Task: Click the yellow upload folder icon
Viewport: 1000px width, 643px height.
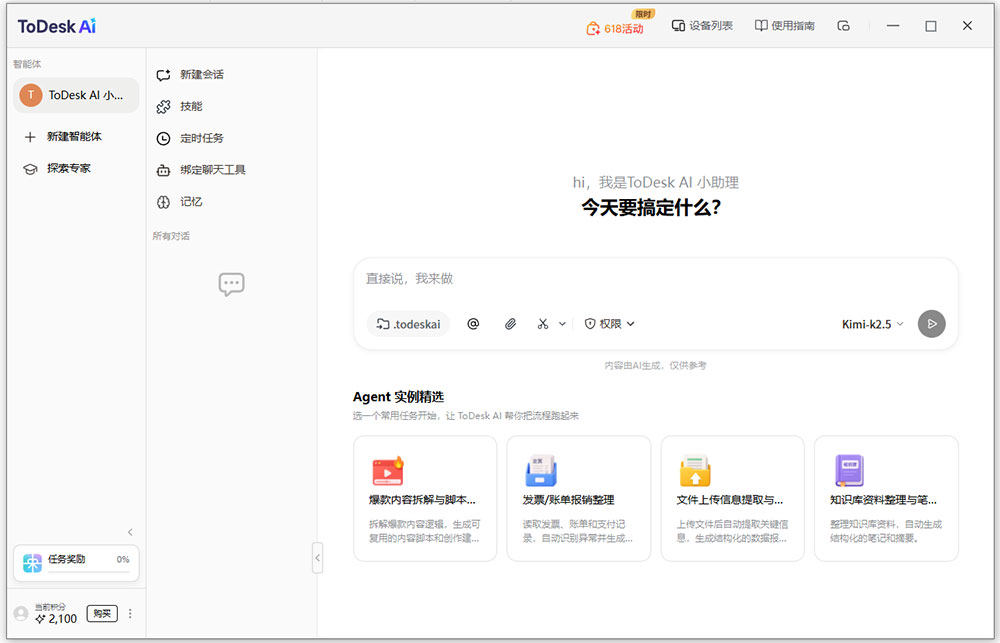Action: [695, 471]
